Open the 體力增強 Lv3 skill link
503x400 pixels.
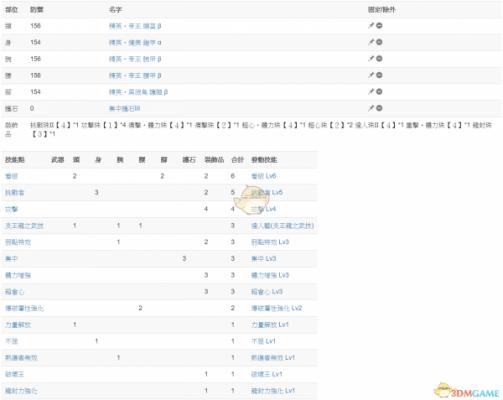point(270,275)
